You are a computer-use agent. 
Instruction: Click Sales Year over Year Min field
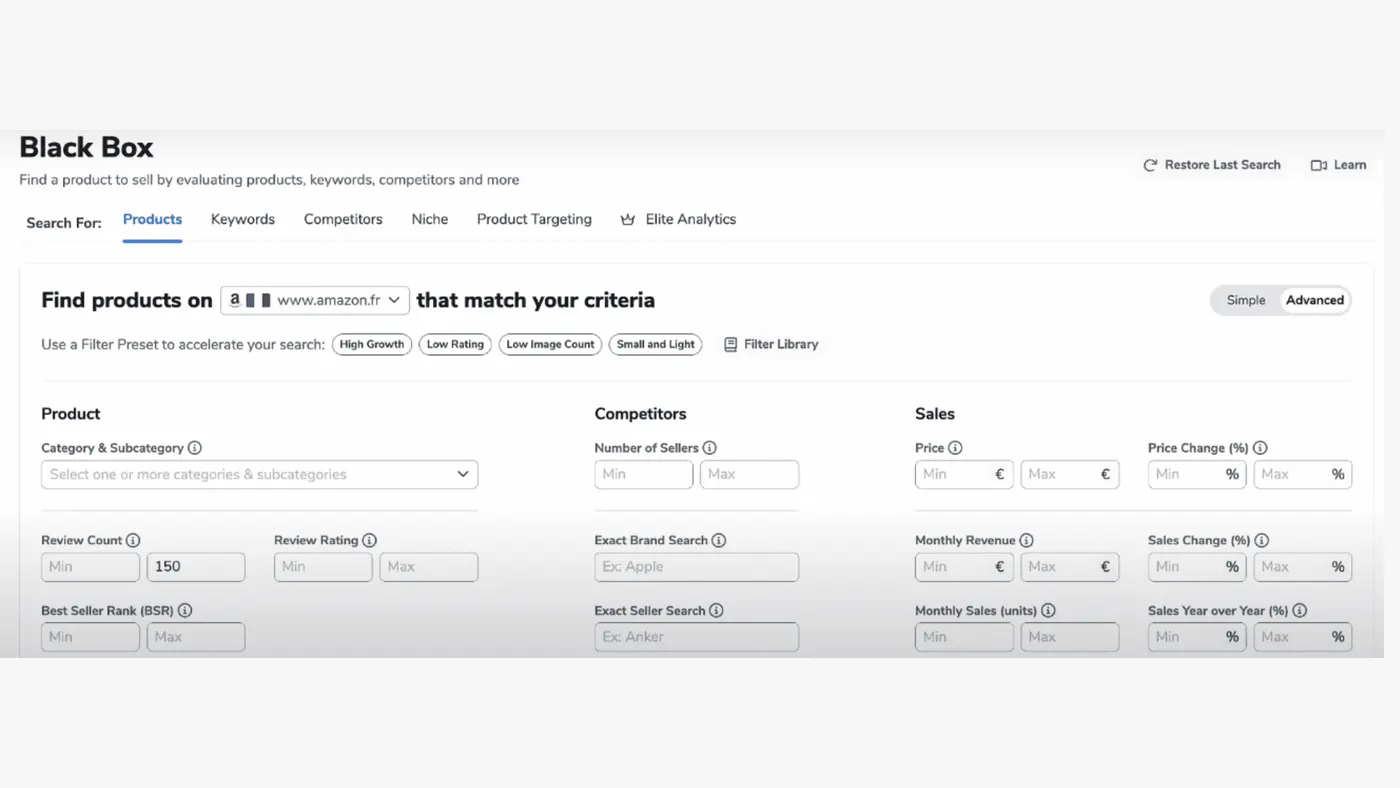click(1197, 637)
